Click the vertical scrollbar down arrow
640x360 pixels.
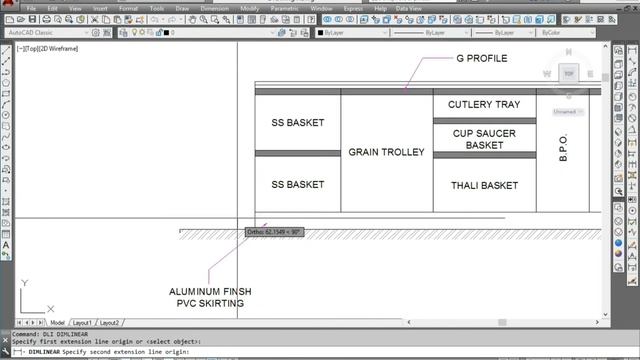tap(606, 314)
